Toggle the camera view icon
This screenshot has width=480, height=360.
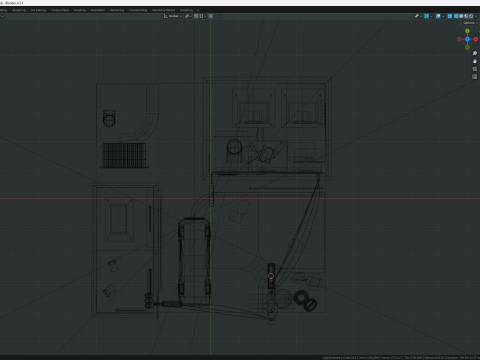(x=475, y=69)
